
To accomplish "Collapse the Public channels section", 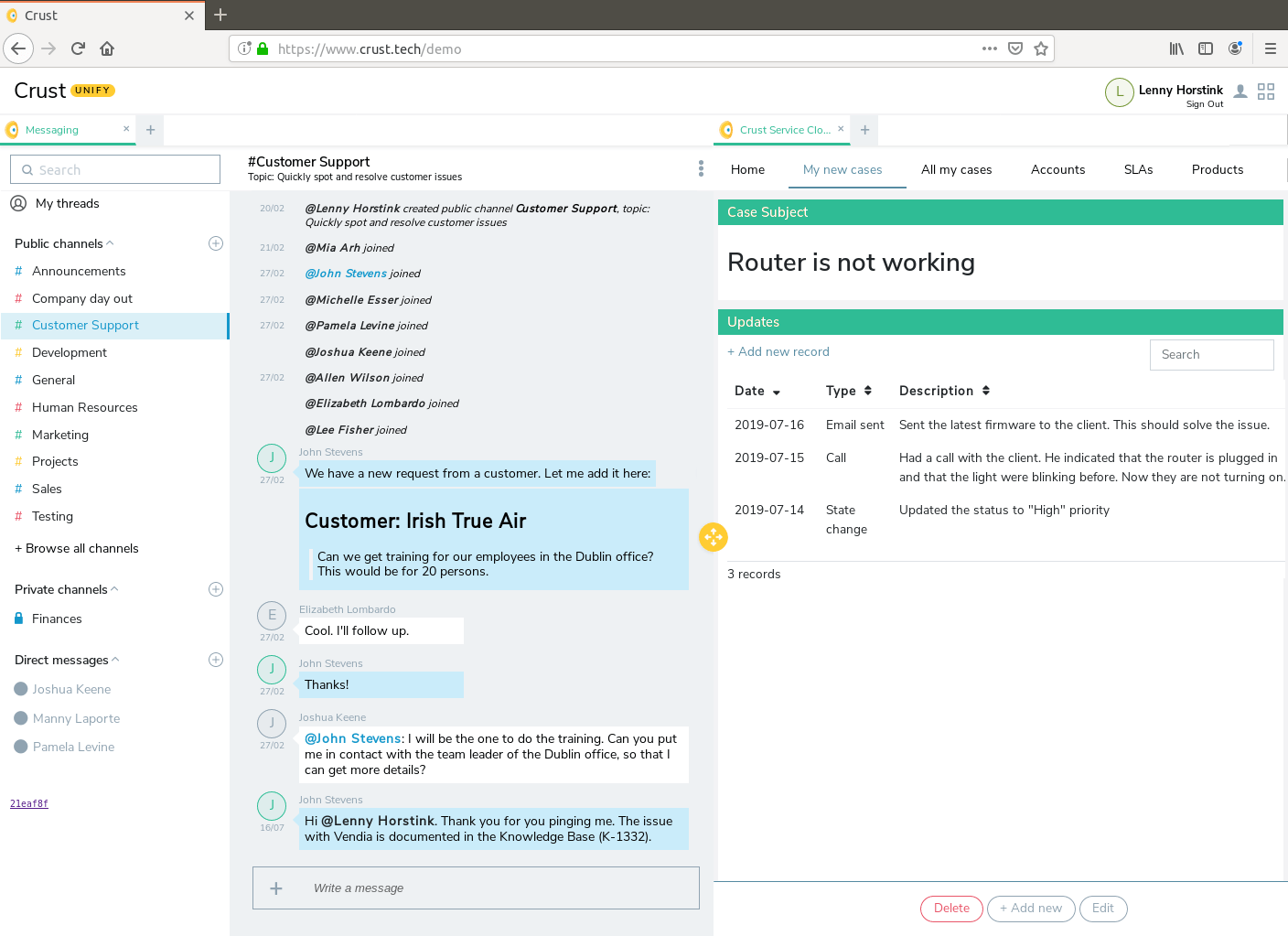I will coord(110,243).
